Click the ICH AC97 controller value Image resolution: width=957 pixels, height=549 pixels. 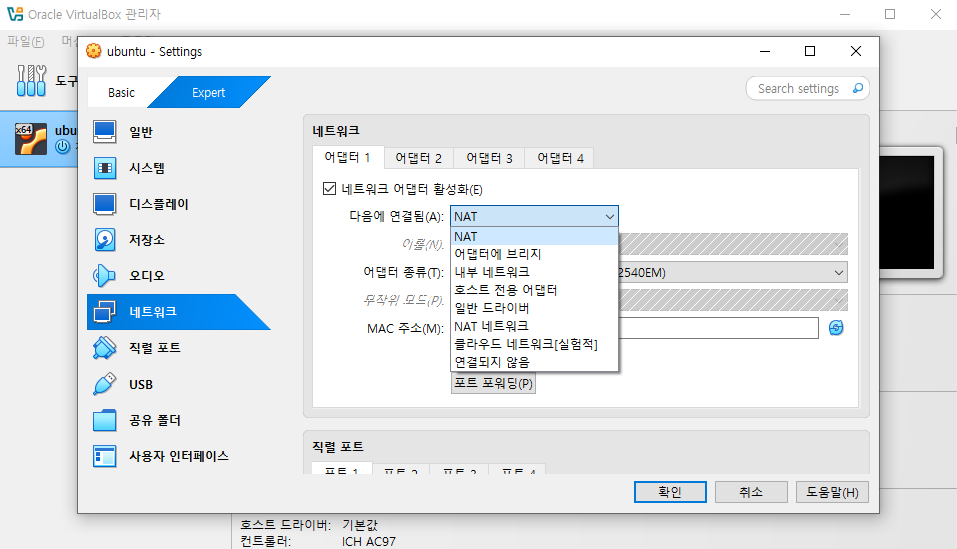[369, 541]
